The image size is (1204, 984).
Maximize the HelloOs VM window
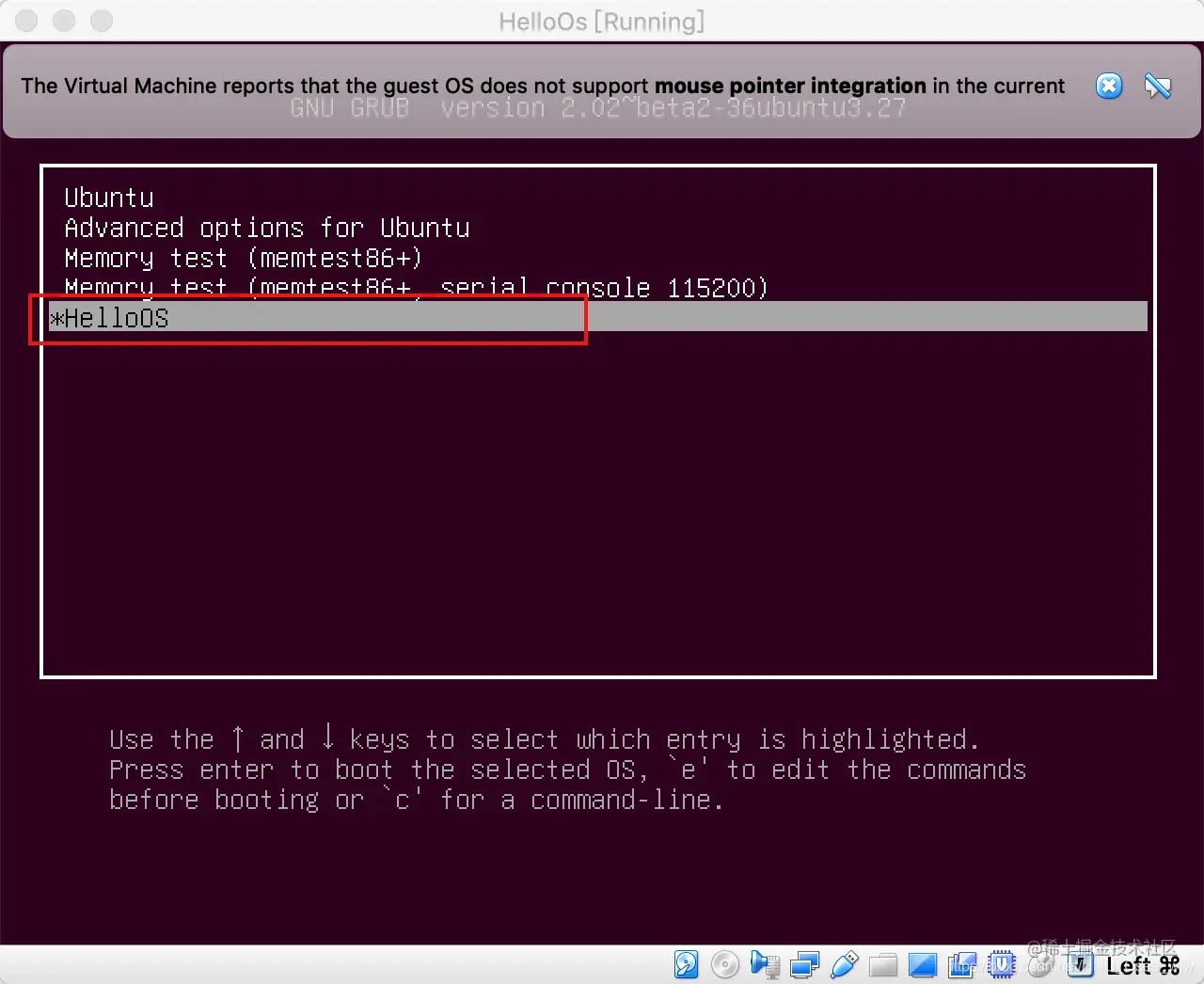pos(102,21)
